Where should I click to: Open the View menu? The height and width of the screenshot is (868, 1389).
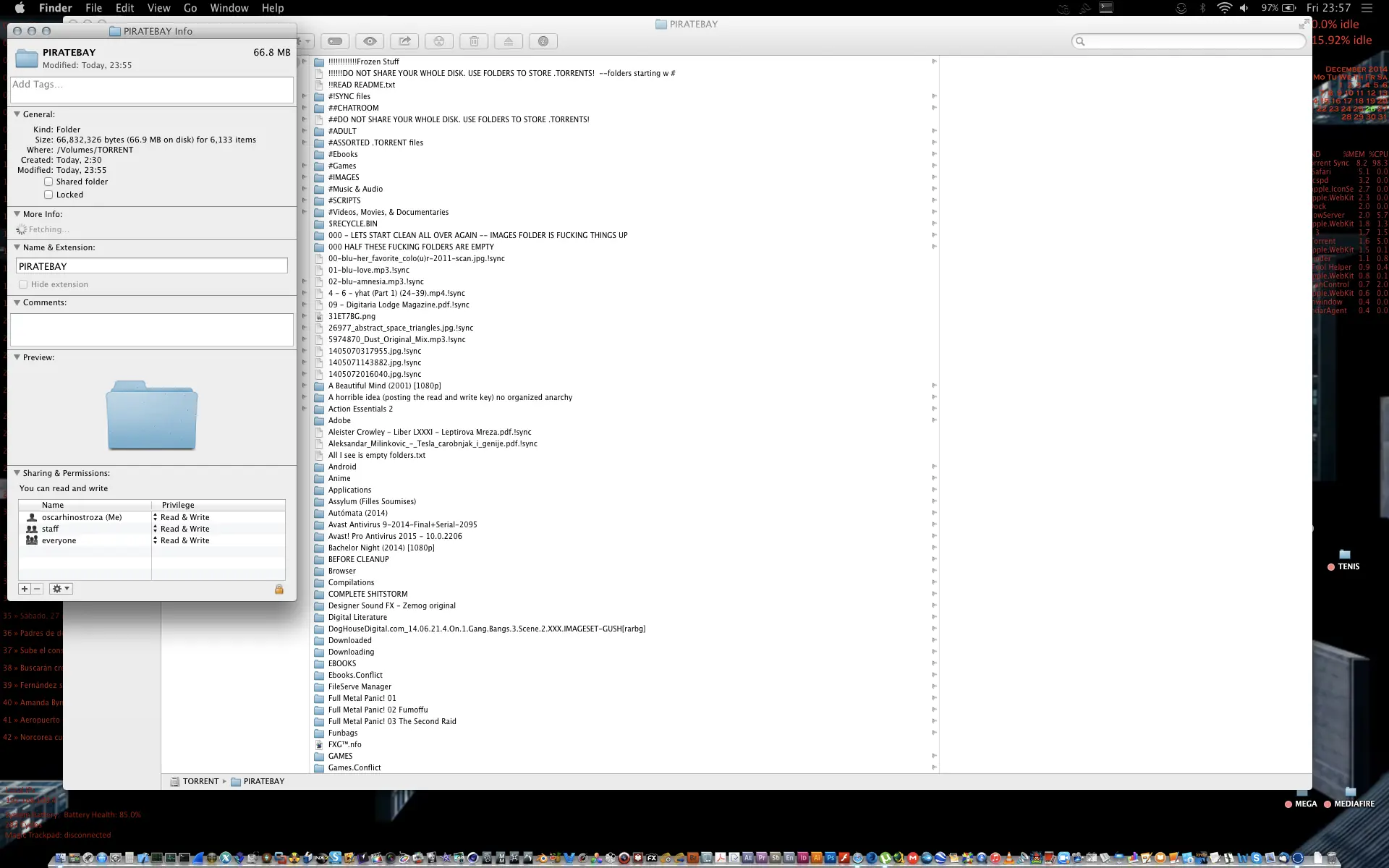158,8
